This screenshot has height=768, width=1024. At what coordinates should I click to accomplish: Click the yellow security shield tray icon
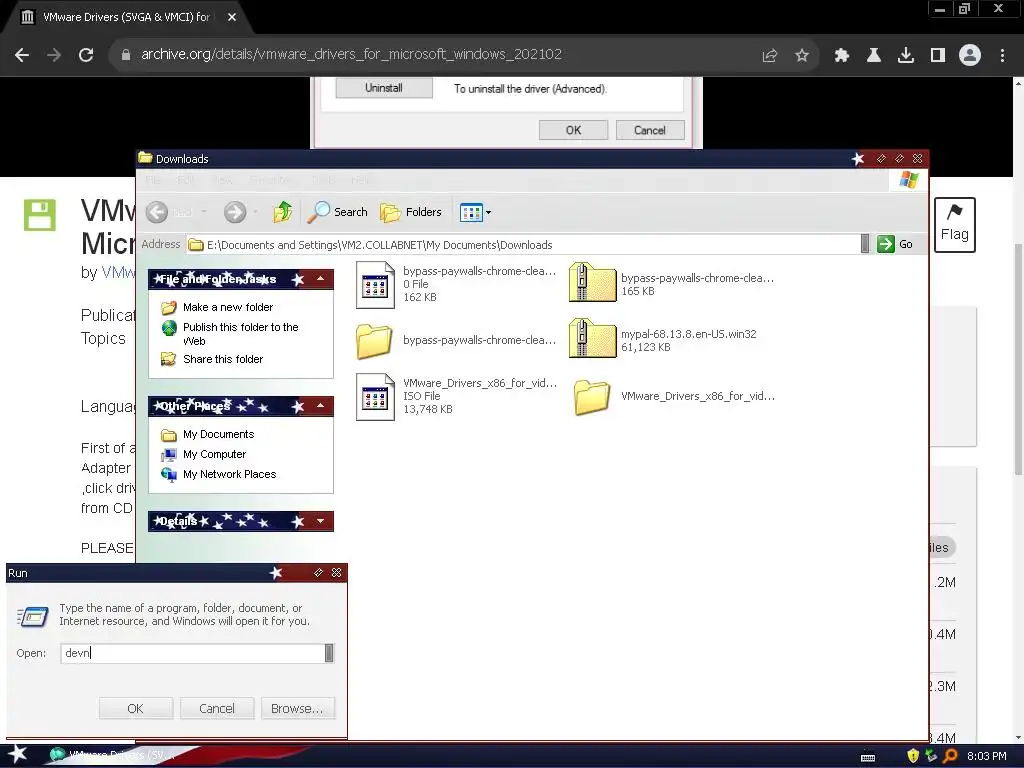pyautogui.click(x=913, y=756)
